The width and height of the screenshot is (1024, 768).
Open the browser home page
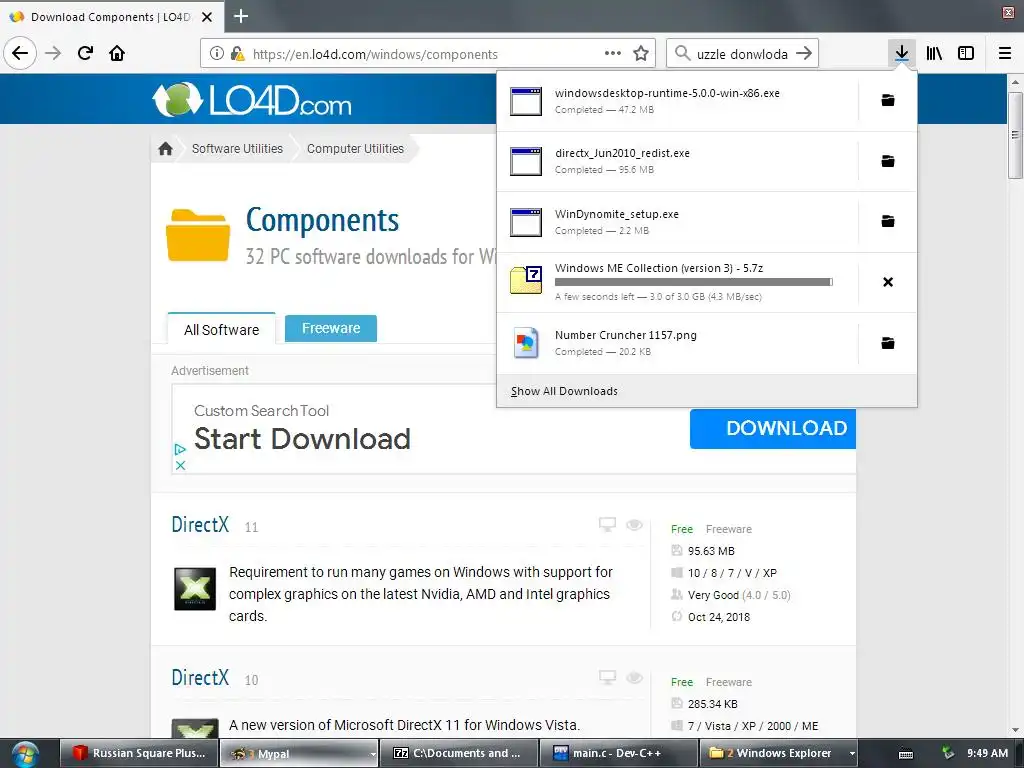tap(117, 53)
